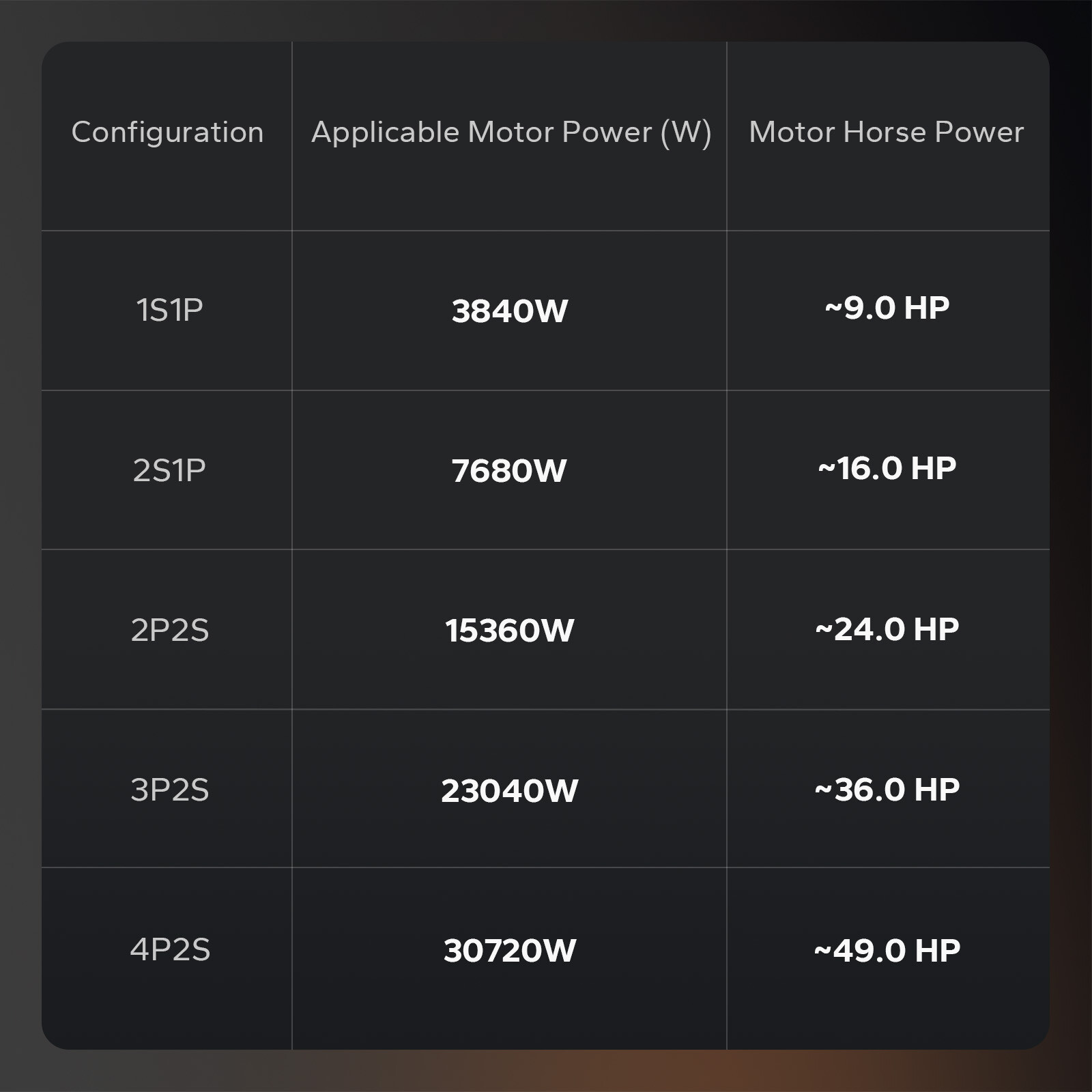Image resolution: width=1092 pixels, height=1092 pixels.
Task: Select the 2P2S configuration cell
Action: click(x=170, y=630)
